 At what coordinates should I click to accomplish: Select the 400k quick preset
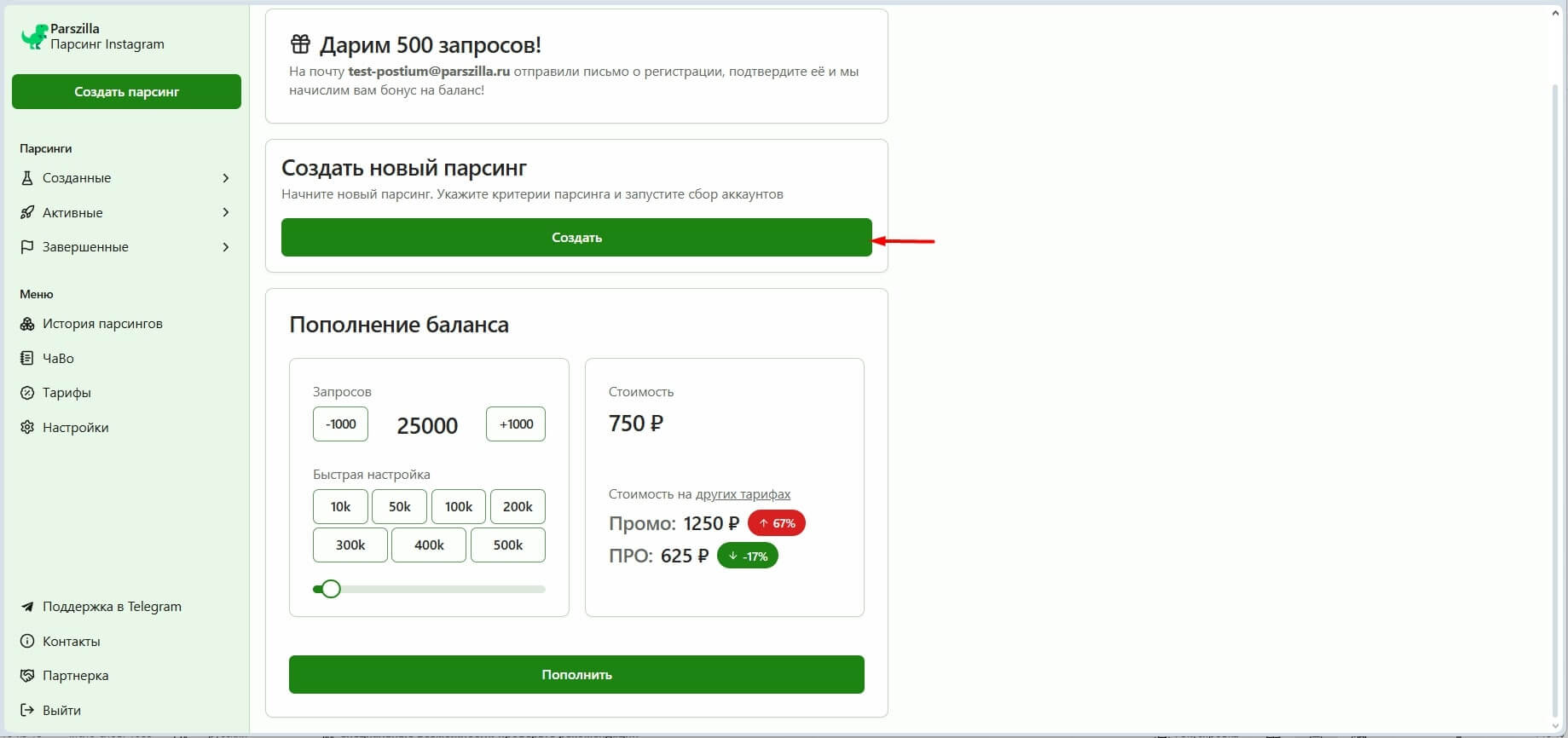[x=429, y=545]
